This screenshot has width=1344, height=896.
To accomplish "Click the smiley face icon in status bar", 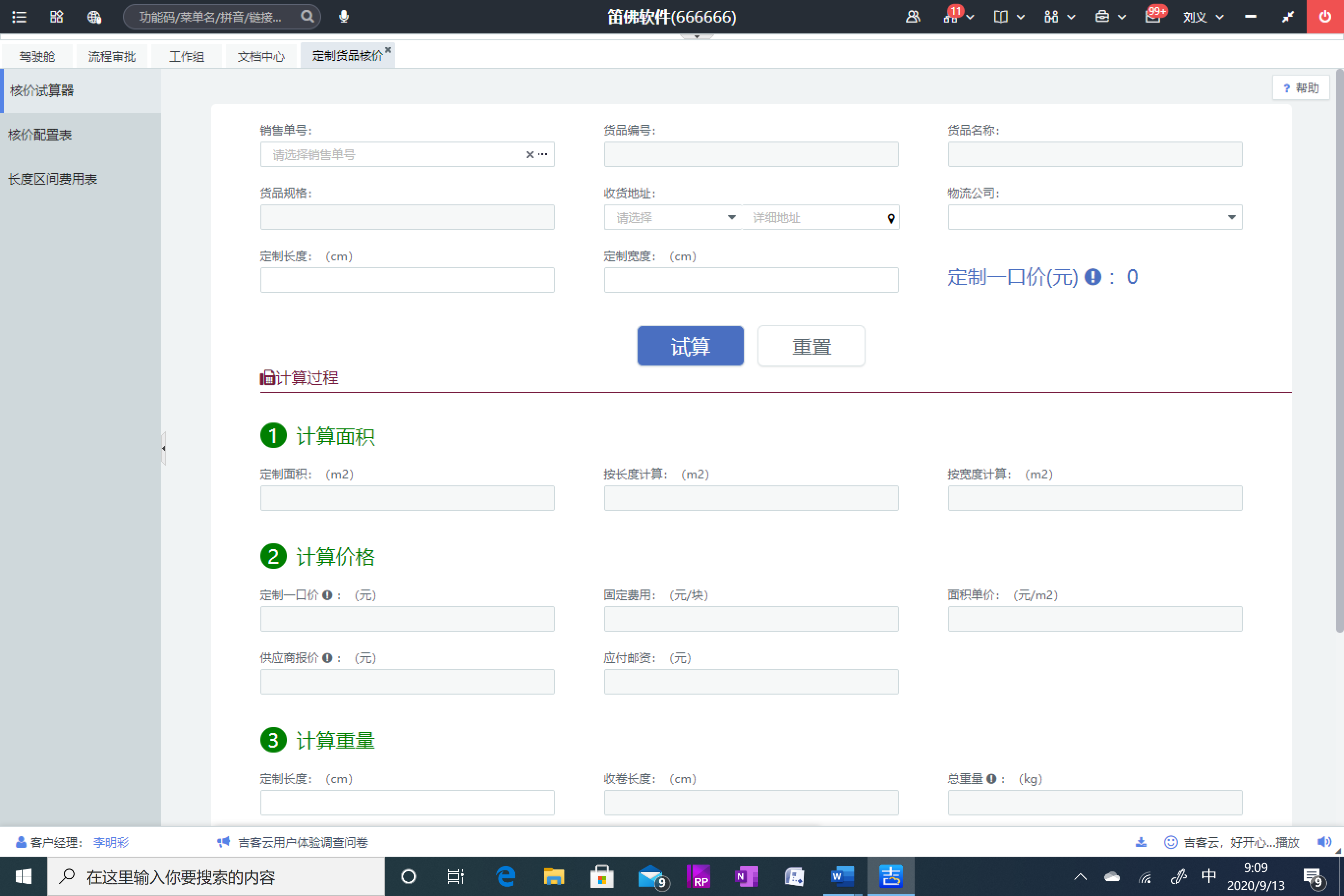I will 1170,841.
